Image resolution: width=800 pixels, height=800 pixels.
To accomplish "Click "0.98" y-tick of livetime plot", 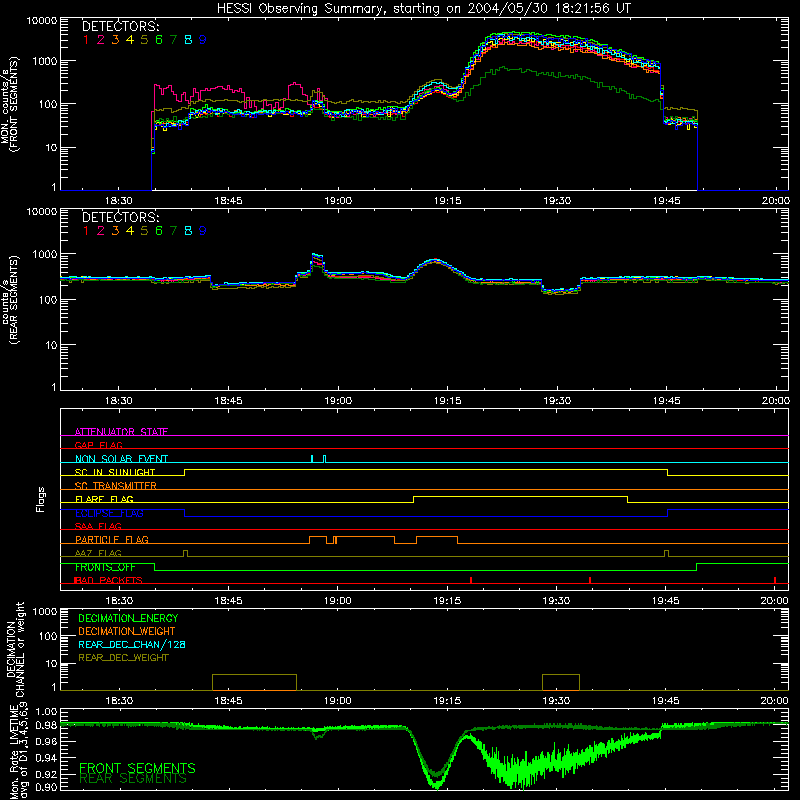I will pos(46,725).
